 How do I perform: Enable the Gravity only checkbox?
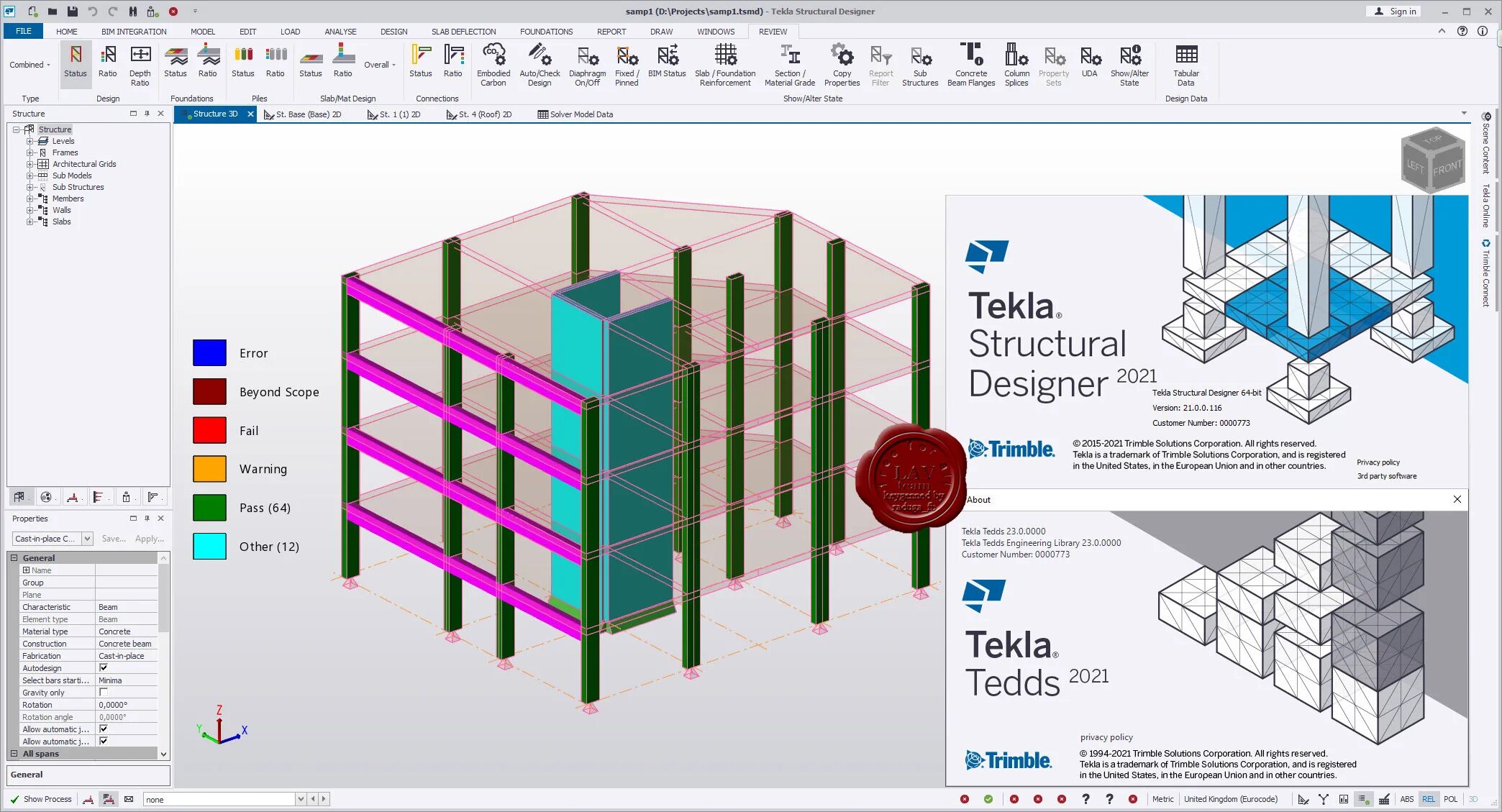tap(104, 692)
